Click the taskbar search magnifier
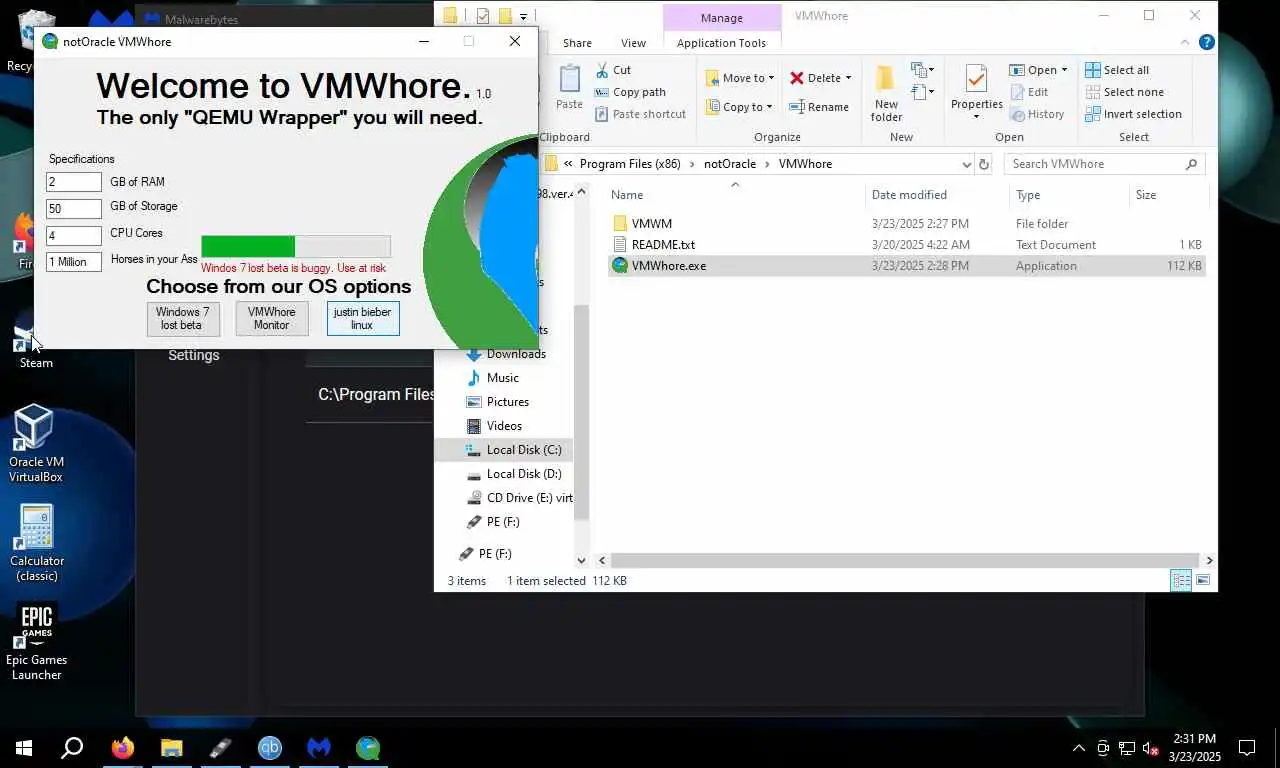The image size is (1280, 768). click(72, 748)
